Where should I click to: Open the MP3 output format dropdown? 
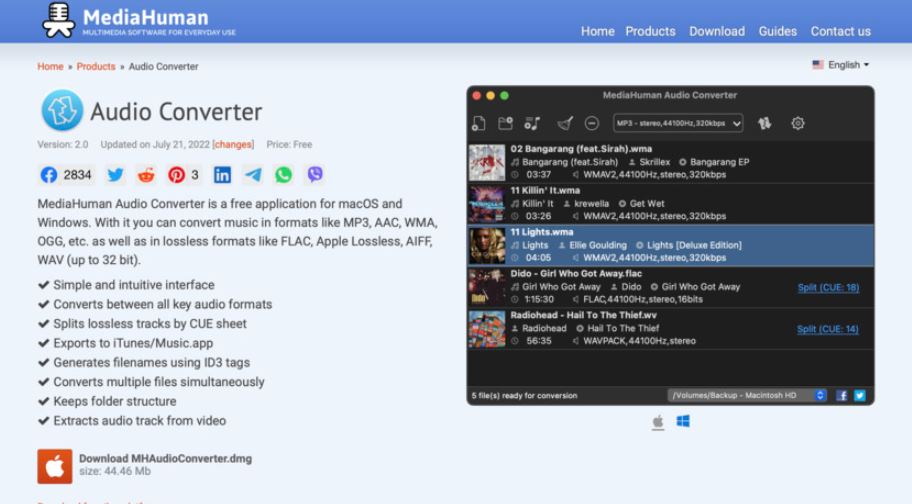[x=678, y=123]
